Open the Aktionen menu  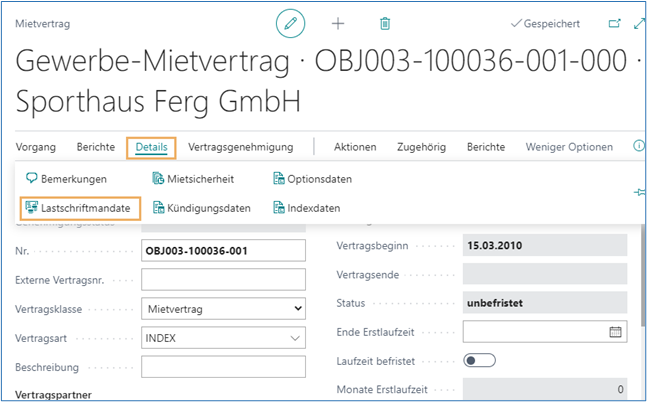355,147
